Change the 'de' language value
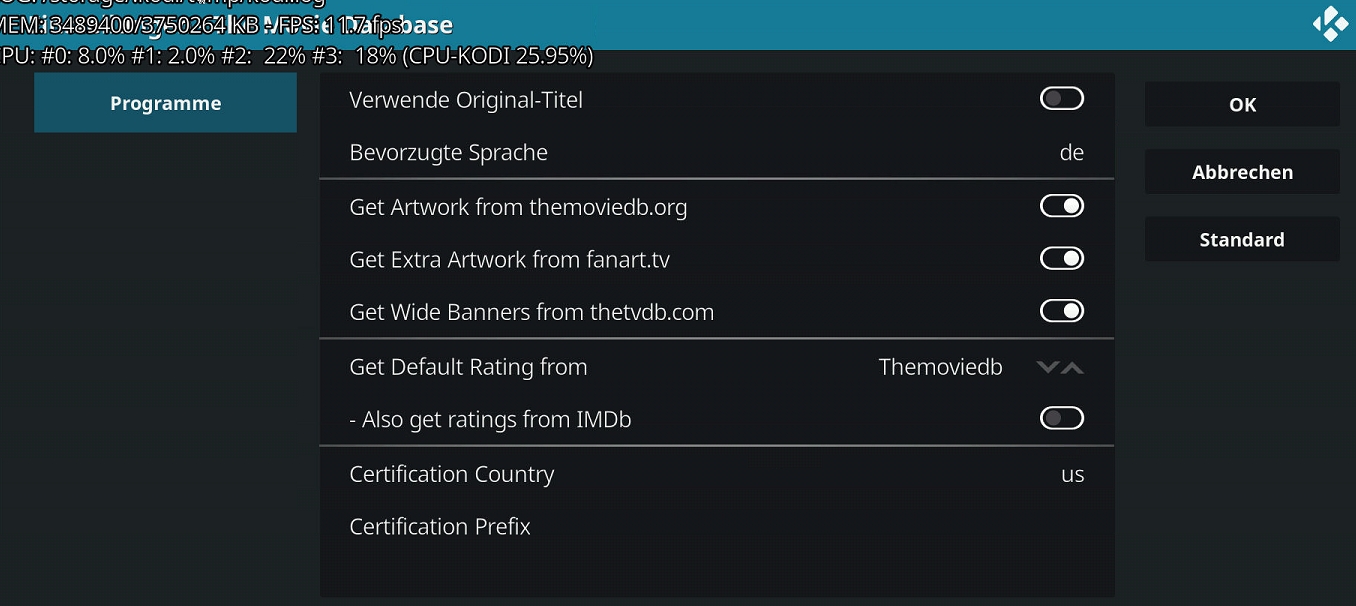 [1072, 153]
